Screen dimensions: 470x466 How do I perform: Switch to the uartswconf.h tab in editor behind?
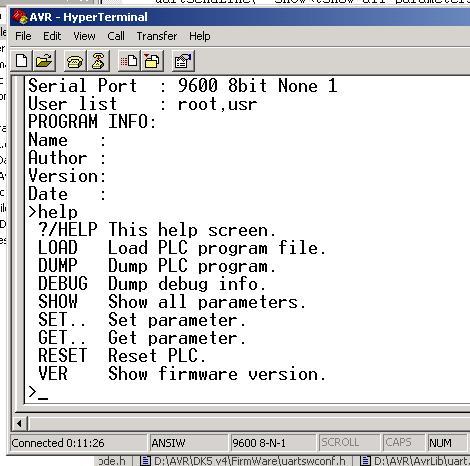click(x=243, y=461)
